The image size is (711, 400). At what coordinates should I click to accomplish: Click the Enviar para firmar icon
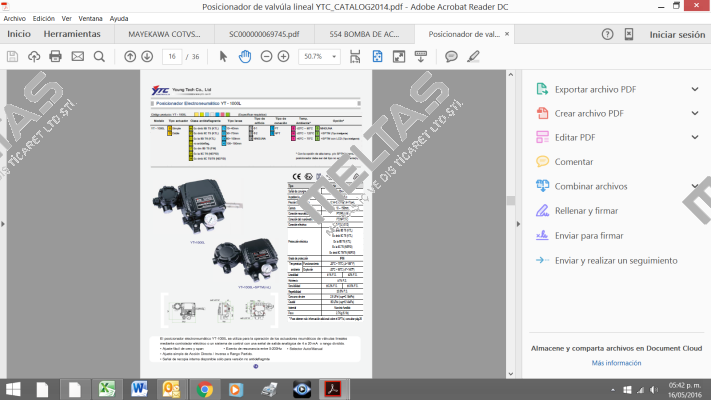click(x=542, y=235)
